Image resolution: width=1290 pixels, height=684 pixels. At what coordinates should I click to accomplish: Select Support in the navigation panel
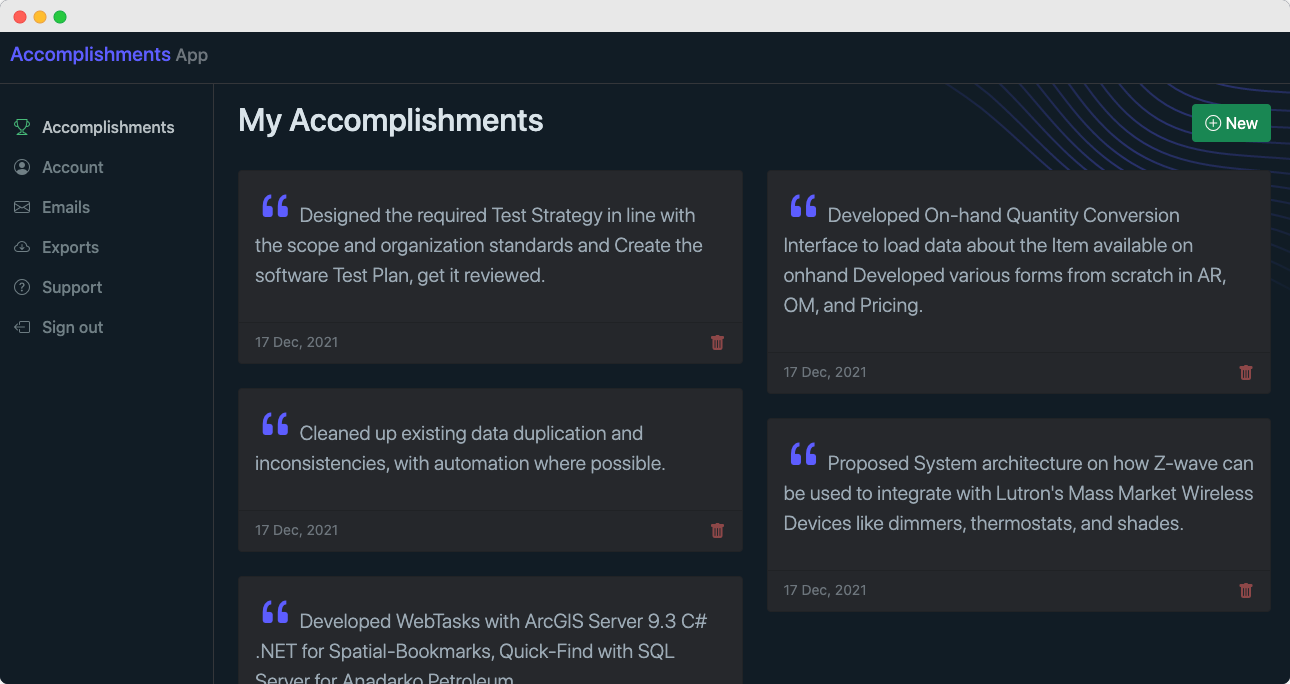[x=71, y=287]
